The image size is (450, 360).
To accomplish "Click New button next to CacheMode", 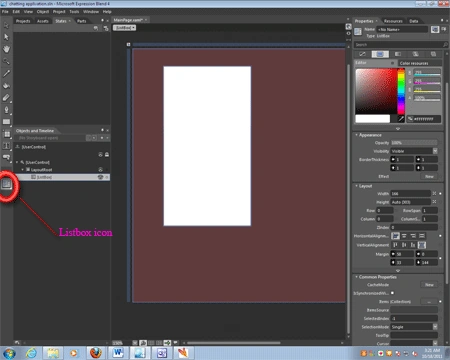I will pos(429,285).
